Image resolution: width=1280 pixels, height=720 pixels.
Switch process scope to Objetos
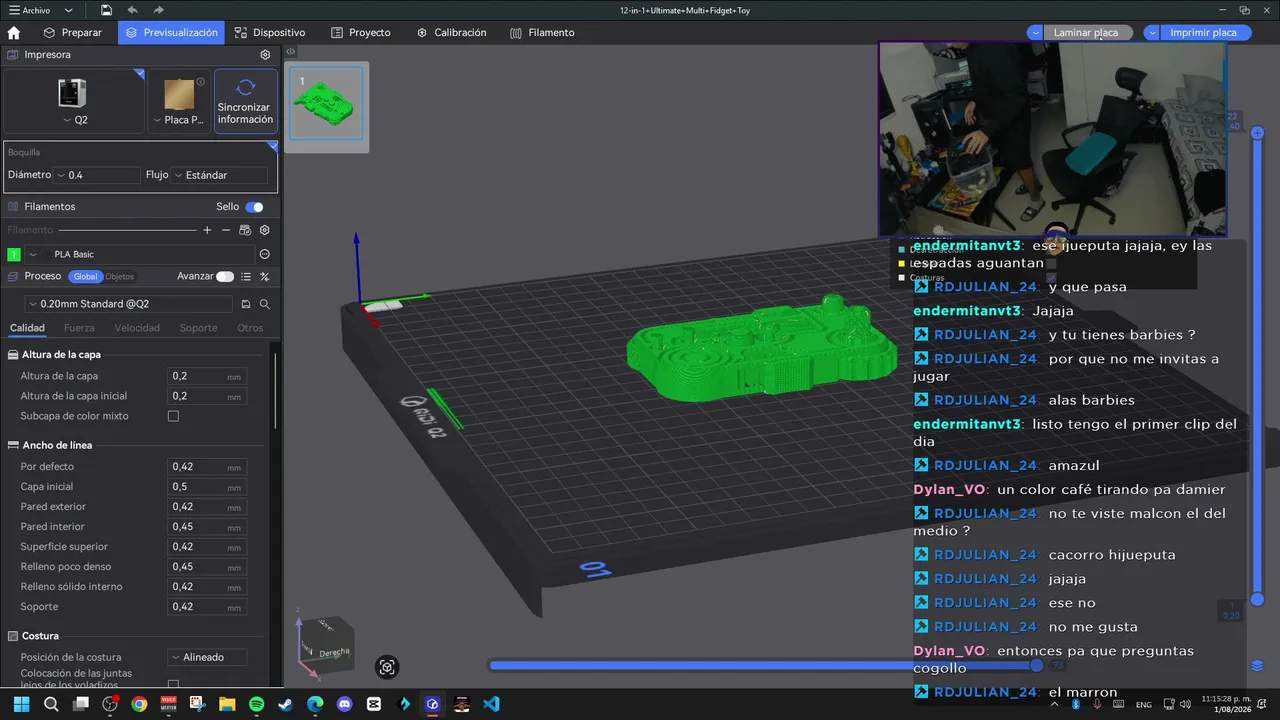click(120, 276)
